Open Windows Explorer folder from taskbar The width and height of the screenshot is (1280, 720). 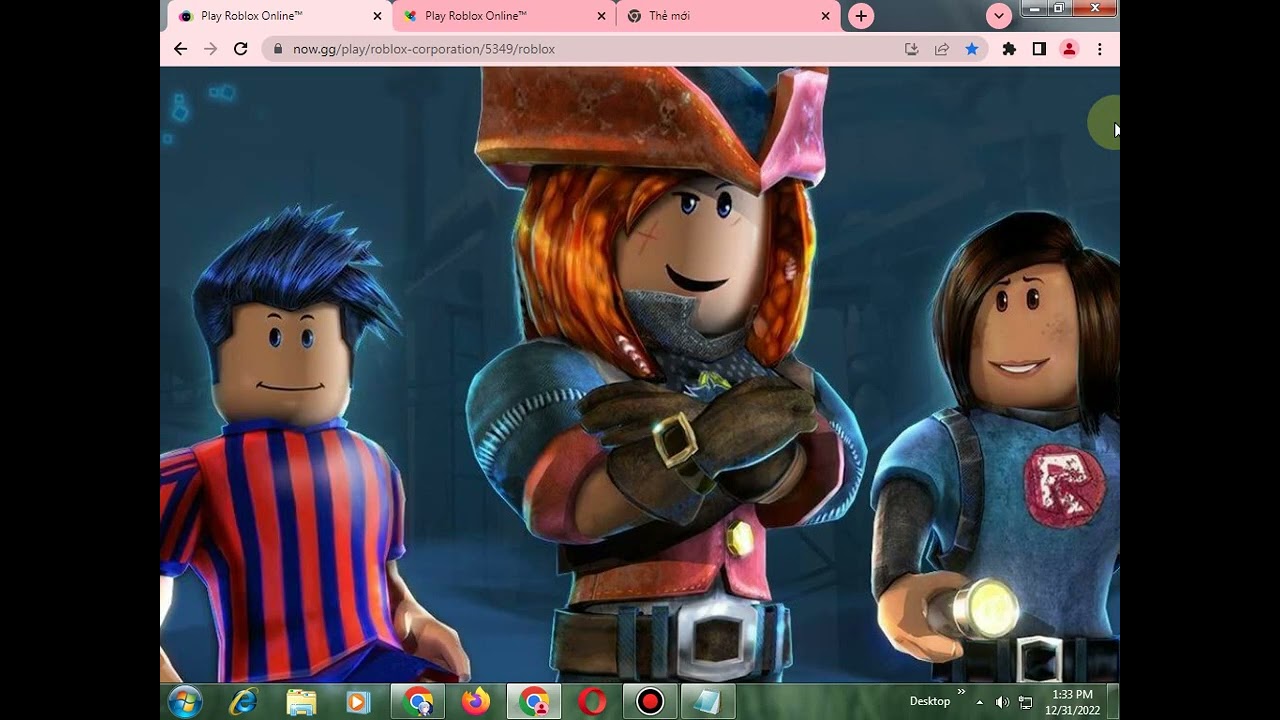[x=301, y=702]
